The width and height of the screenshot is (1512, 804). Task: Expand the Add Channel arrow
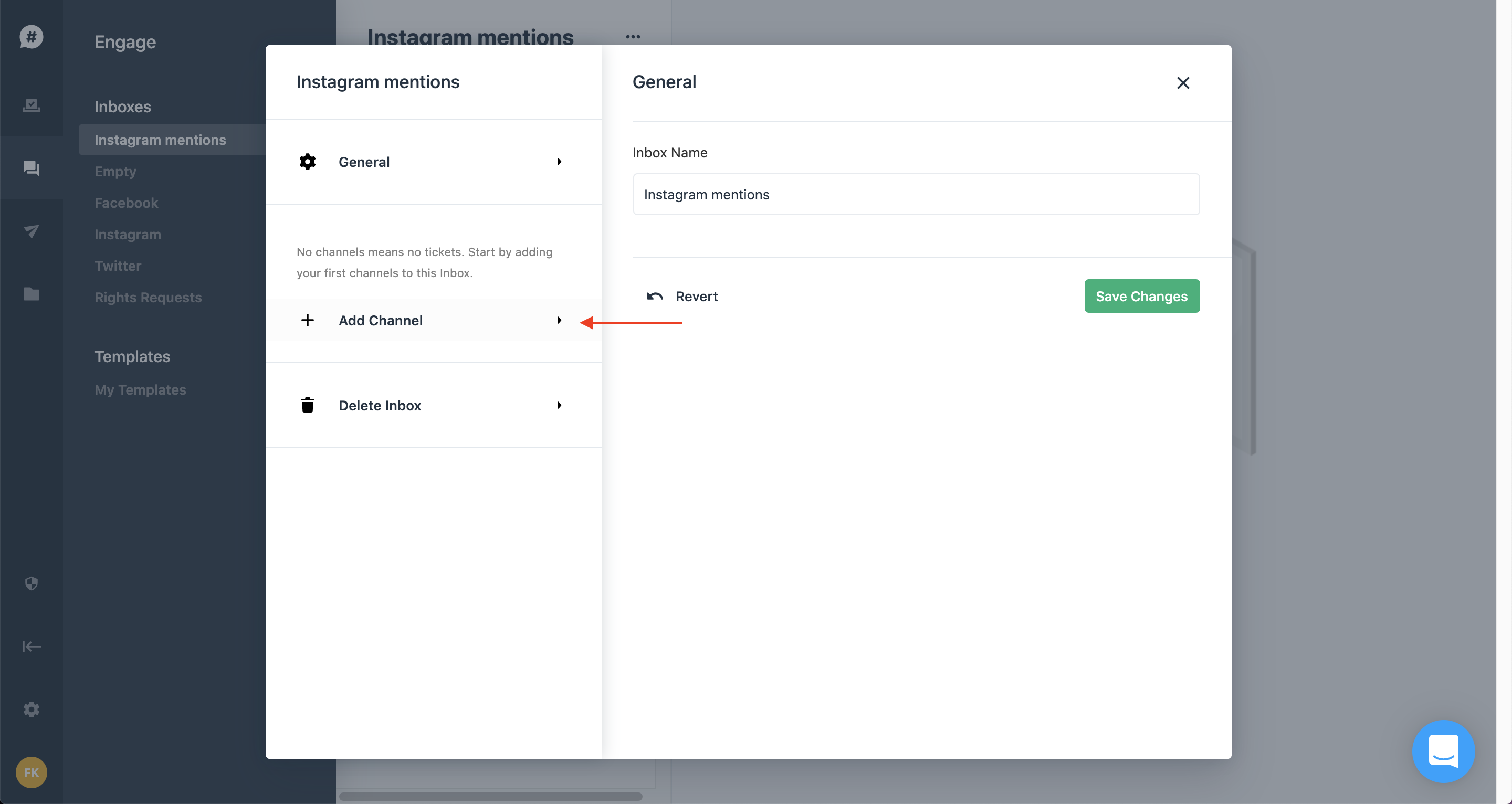(x=559, y=321)
